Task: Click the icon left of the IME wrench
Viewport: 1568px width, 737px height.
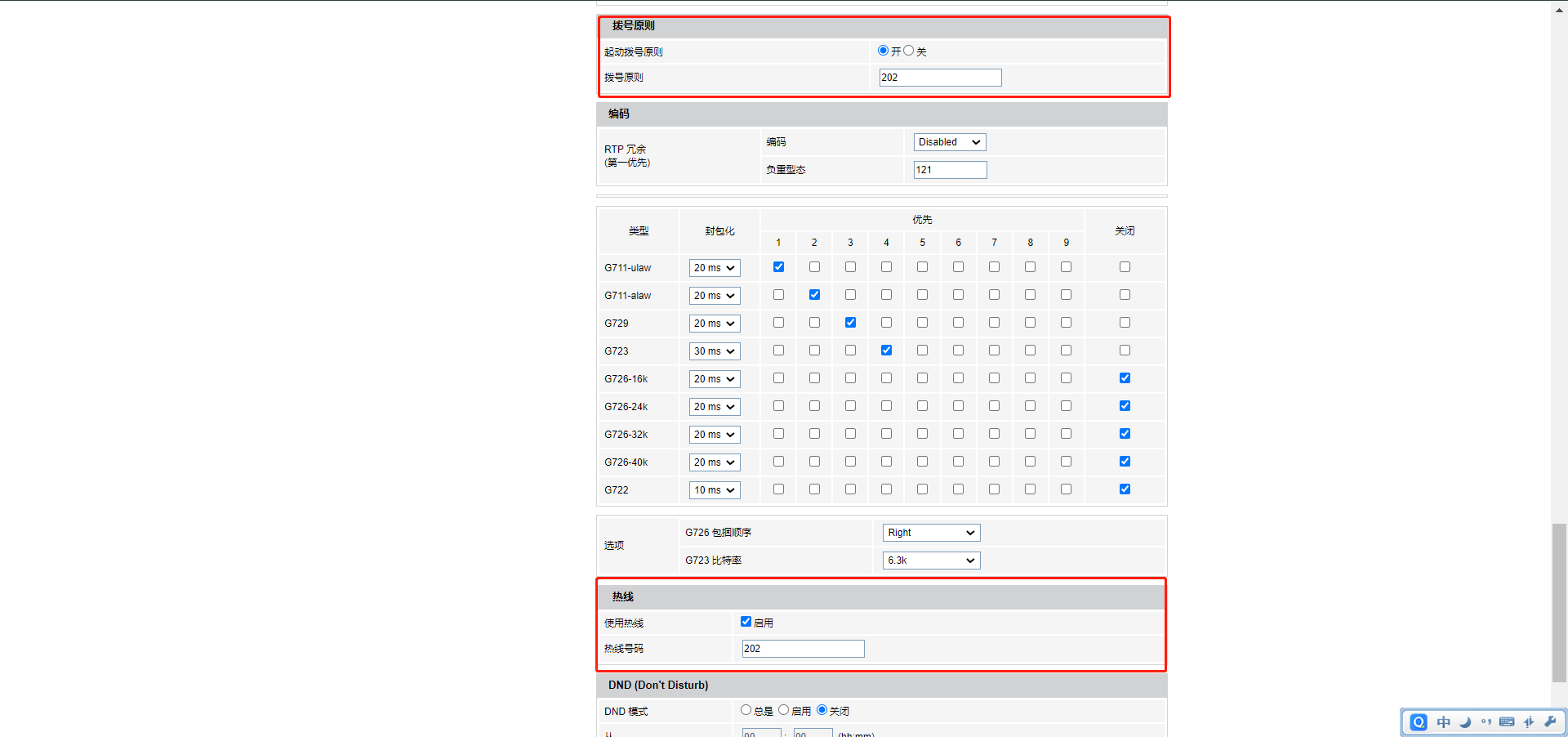Action: coord(1529,722)
